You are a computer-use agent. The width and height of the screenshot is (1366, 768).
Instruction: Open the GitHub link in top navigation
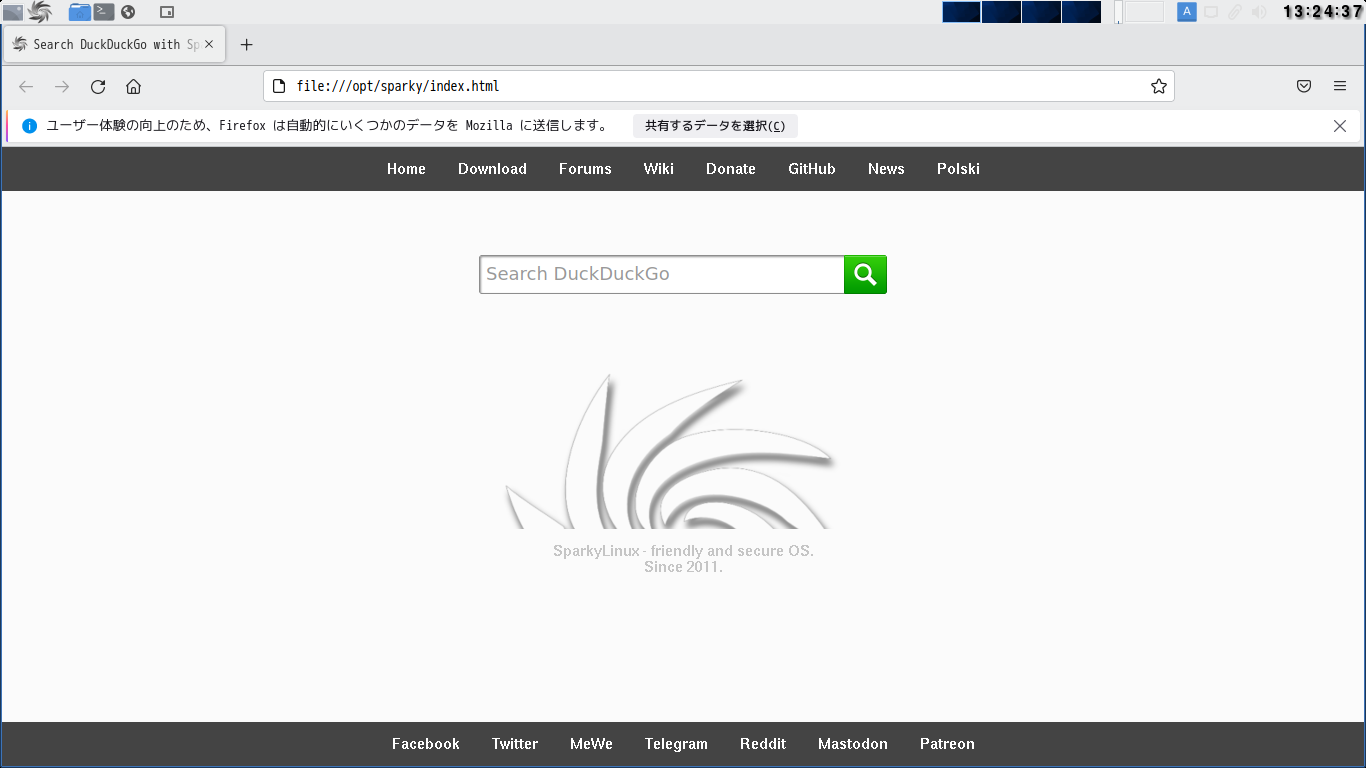812,169
